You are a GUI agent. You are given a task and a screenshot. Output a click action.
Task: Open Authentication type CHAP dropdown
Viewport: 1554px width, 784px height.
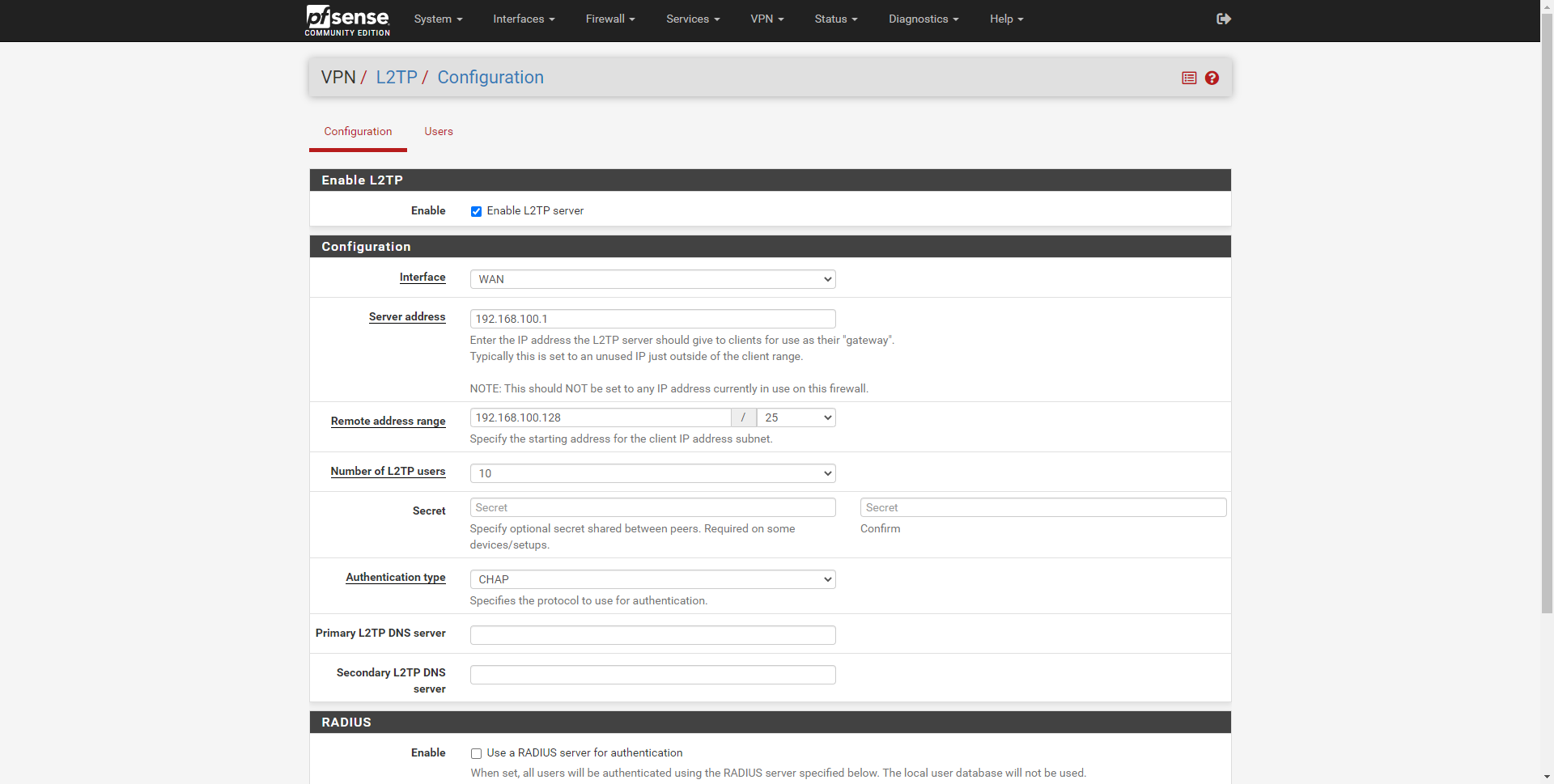click(652, 579)
